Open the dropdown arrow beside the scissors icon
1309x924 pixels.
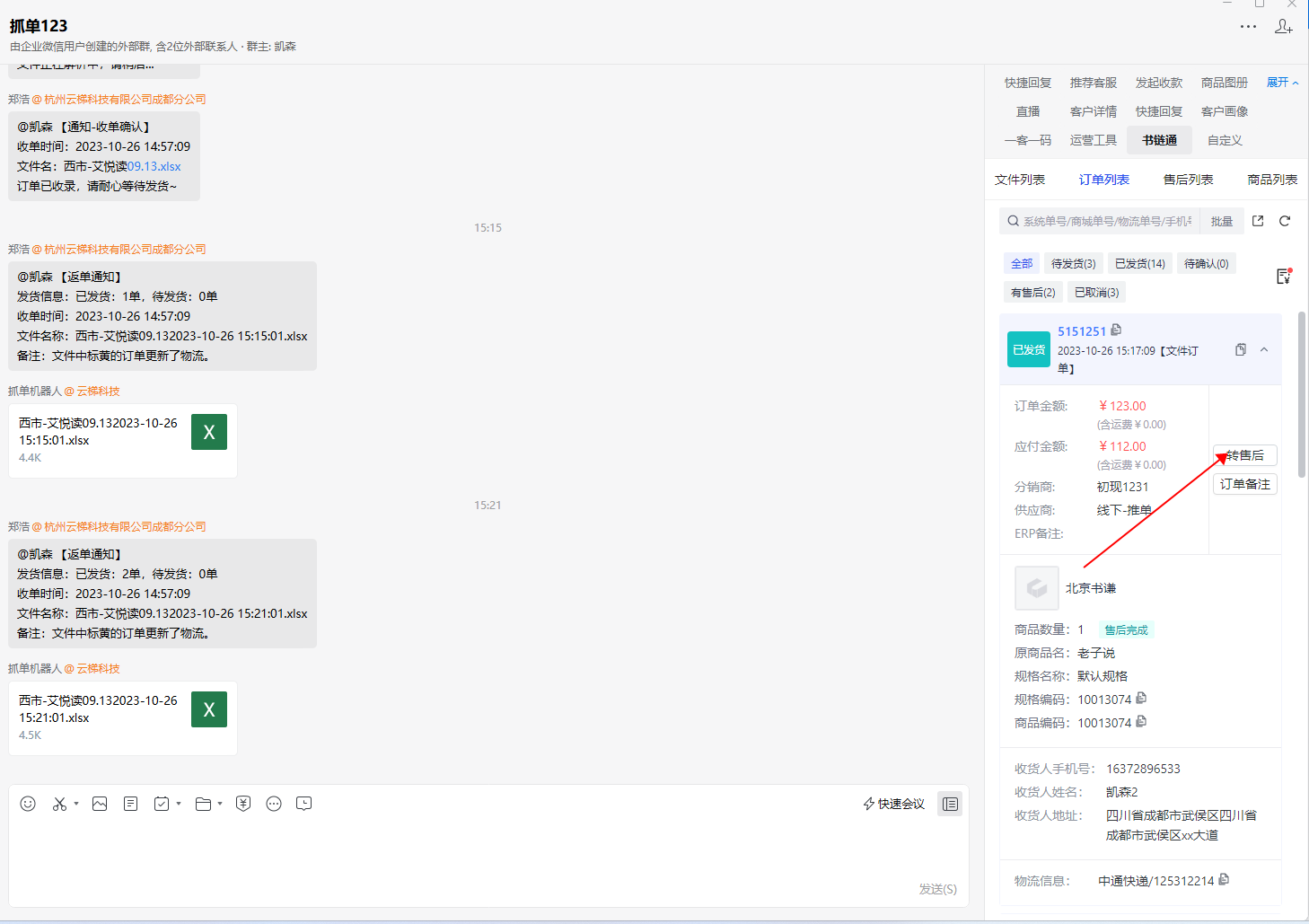pos(76,804)
